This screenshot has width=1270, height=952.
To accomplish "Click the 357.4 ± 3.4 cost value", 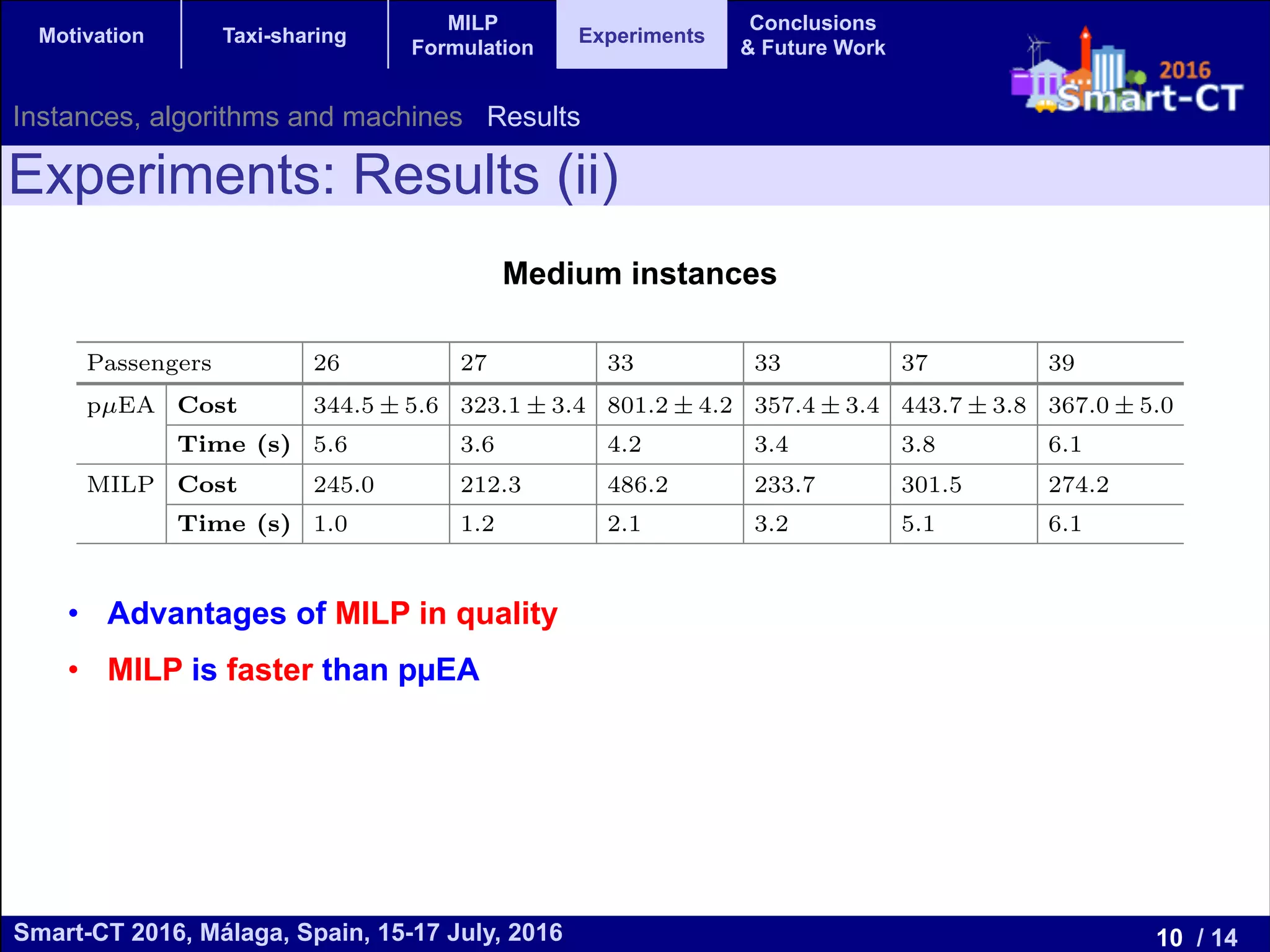I will coord(817,405).
